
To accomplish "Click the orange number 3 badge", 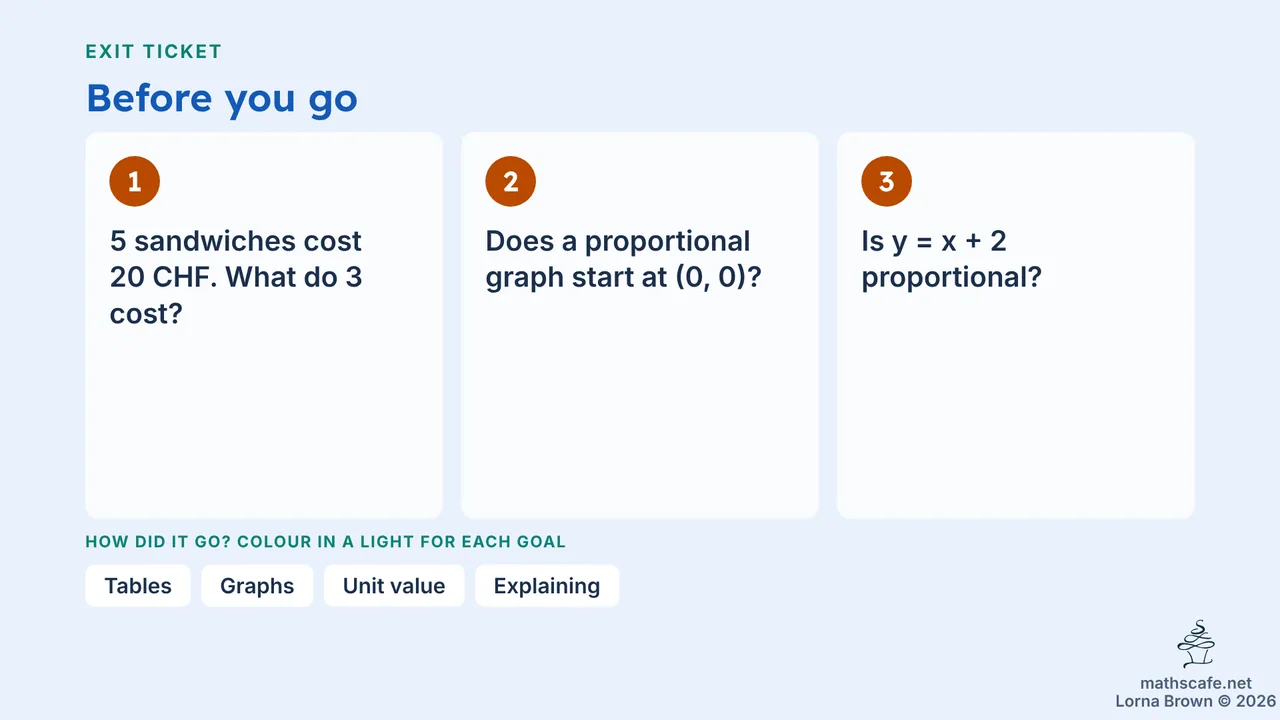I will pos(887,181).
